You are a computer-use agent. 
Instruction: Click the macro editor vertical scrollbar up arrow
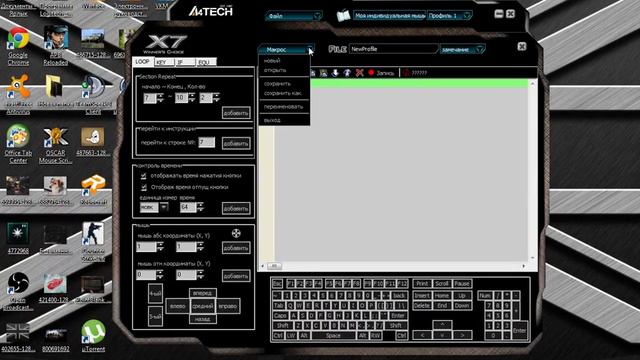(x=532, y=84)
